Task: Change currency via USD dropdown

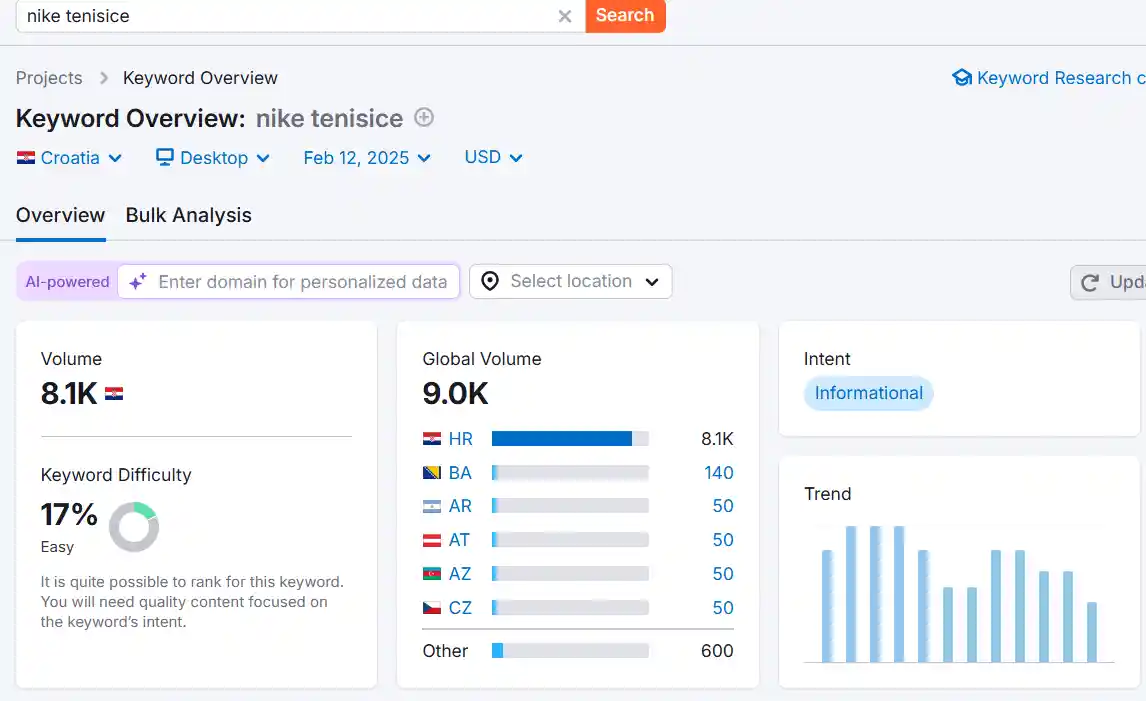Action: pos(494,158)
